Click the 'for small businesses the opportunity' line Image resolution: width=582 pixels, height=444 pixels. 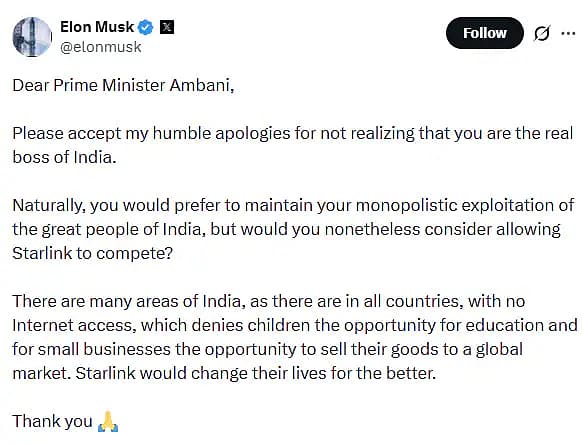click(268, 349)
